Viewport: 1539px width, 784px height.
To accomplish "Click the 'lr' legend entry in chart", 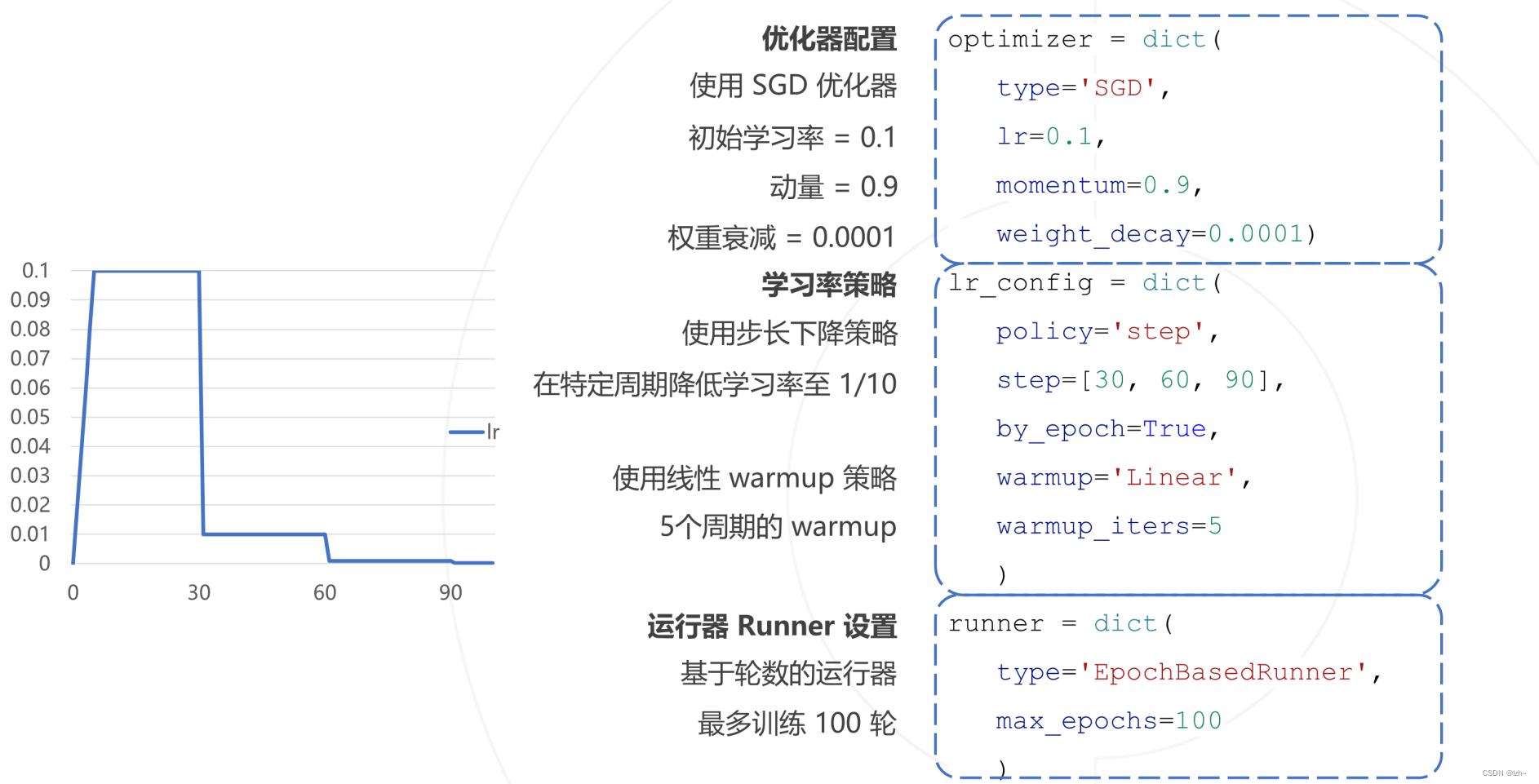I will click(x=474, y=432).
